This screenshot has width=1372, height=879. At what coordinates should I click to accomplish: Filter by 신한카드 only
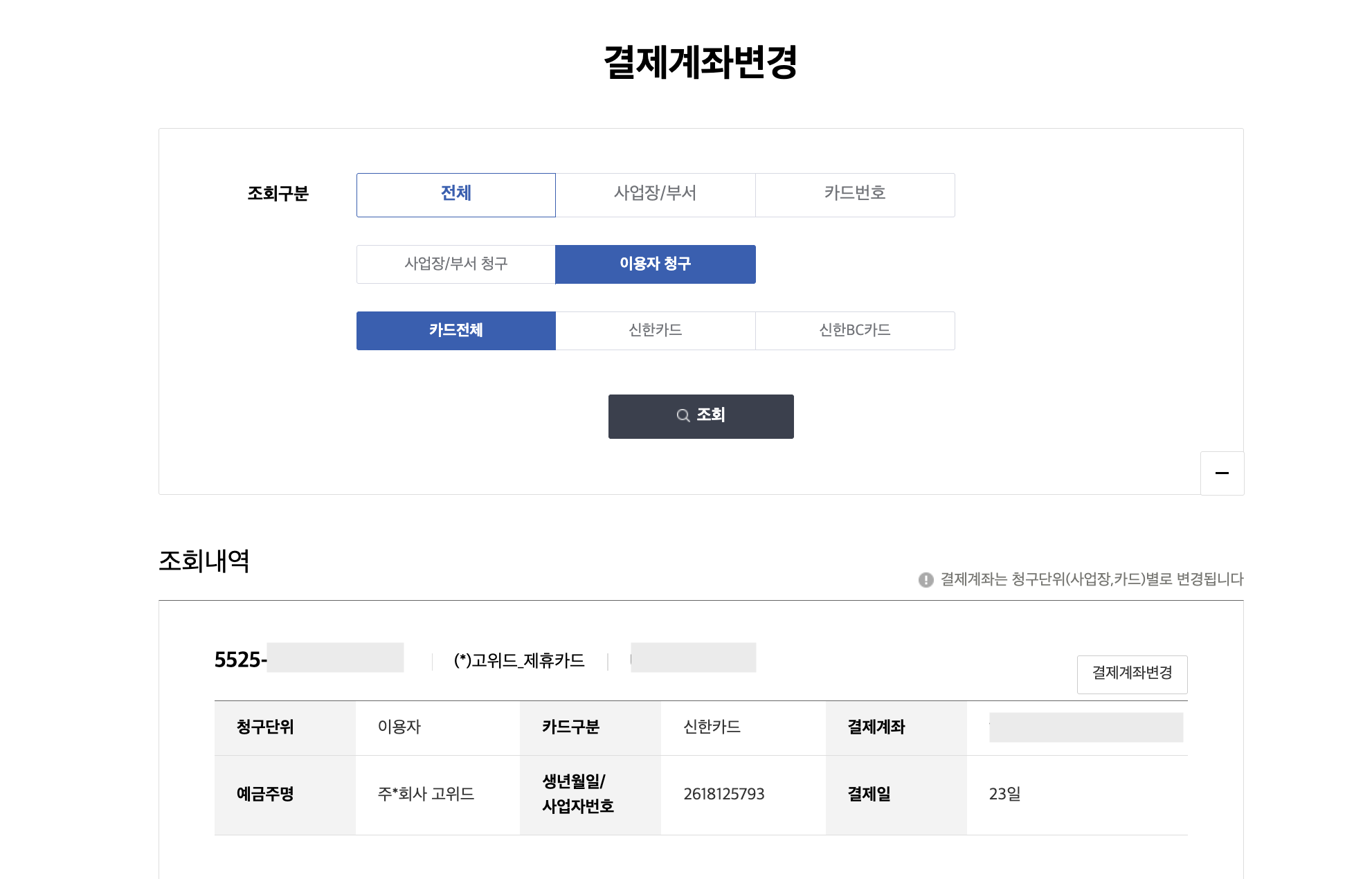(655, 330)
